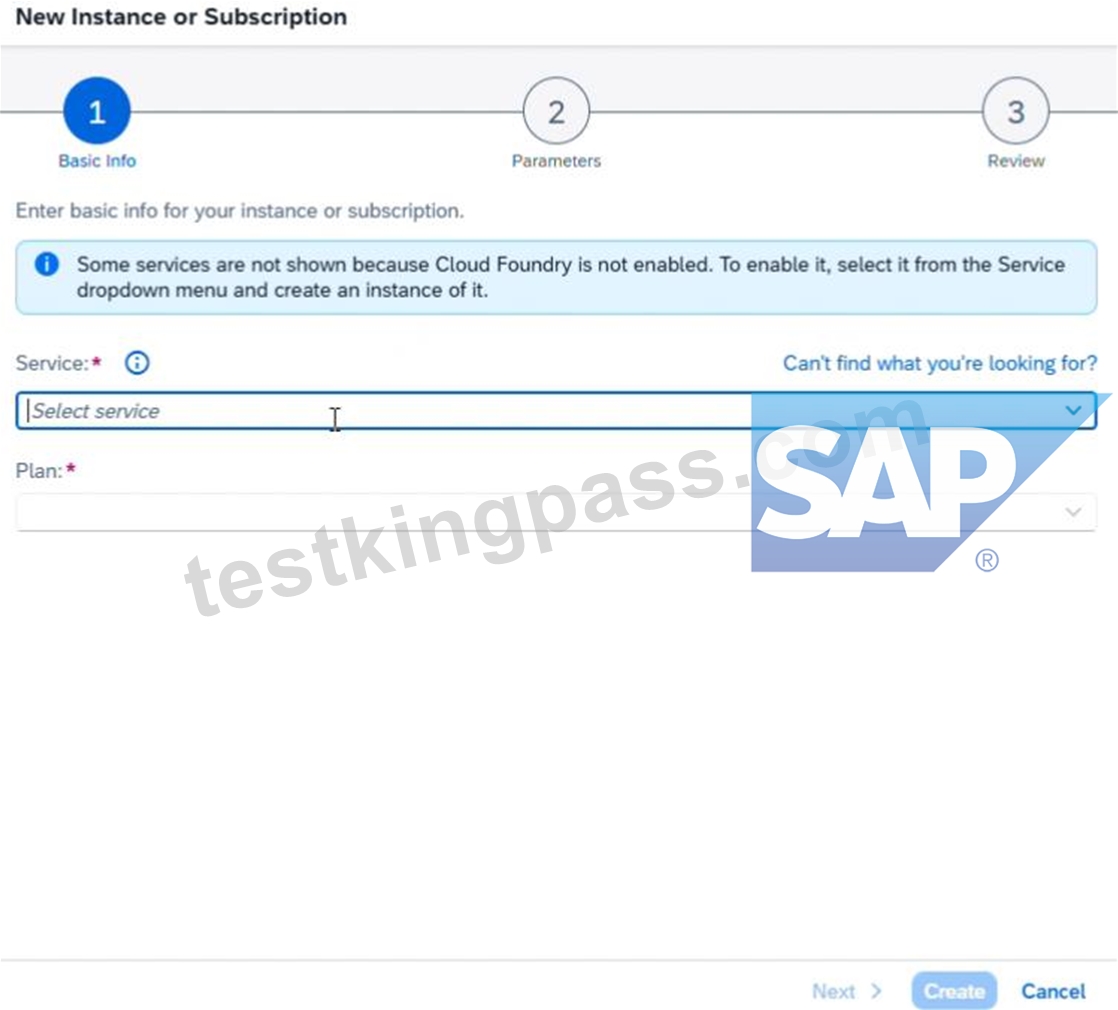Click the blue info icon in message strip
Image resolution: width=1118 pixels, height=1010 pixels.
point(47,264)
